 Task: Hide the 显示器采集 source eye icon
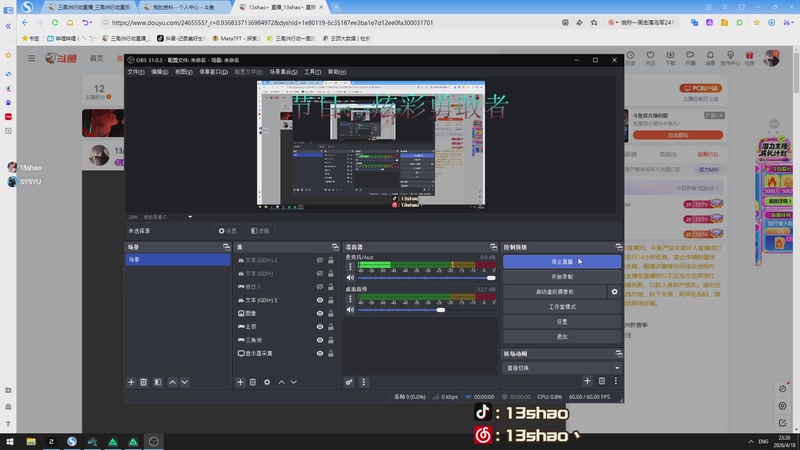point(320,353)
